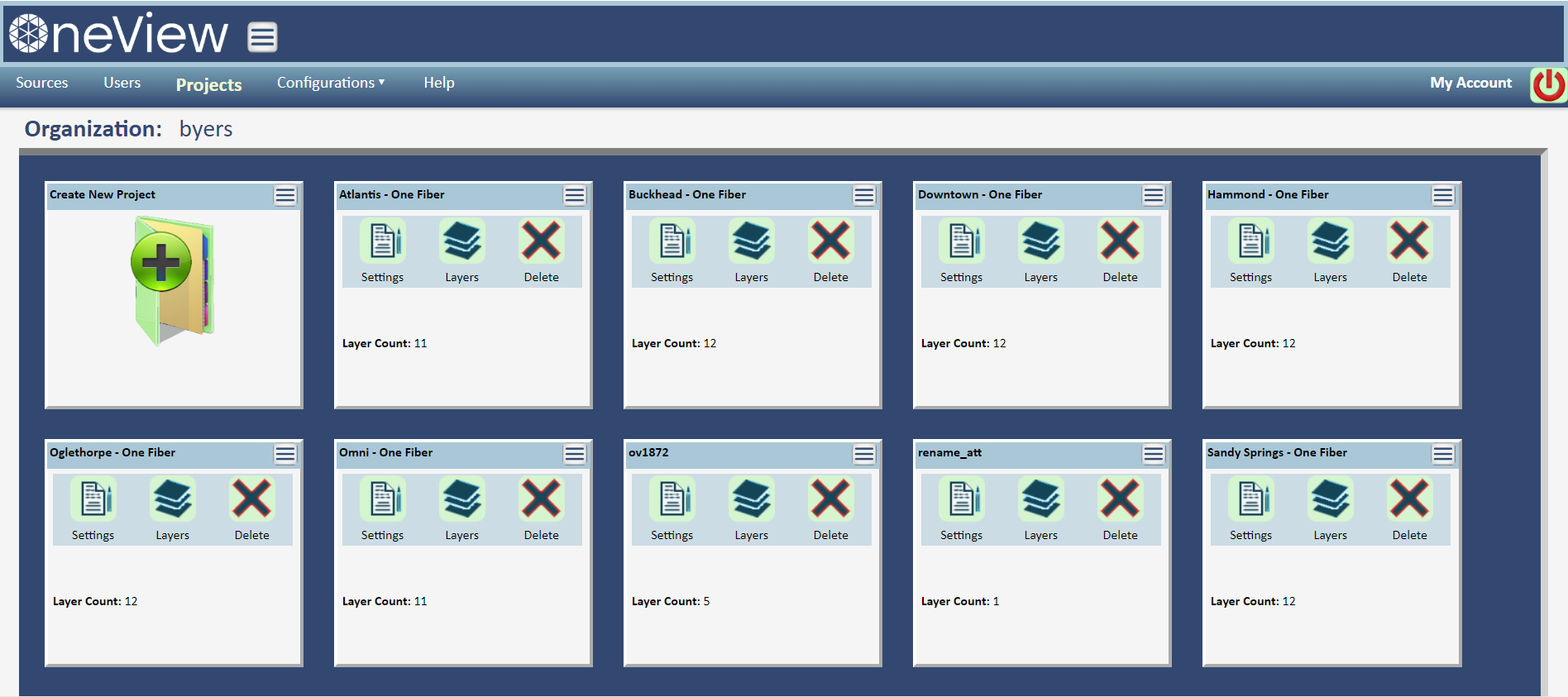Open the Help menu item

click(439, 83)
